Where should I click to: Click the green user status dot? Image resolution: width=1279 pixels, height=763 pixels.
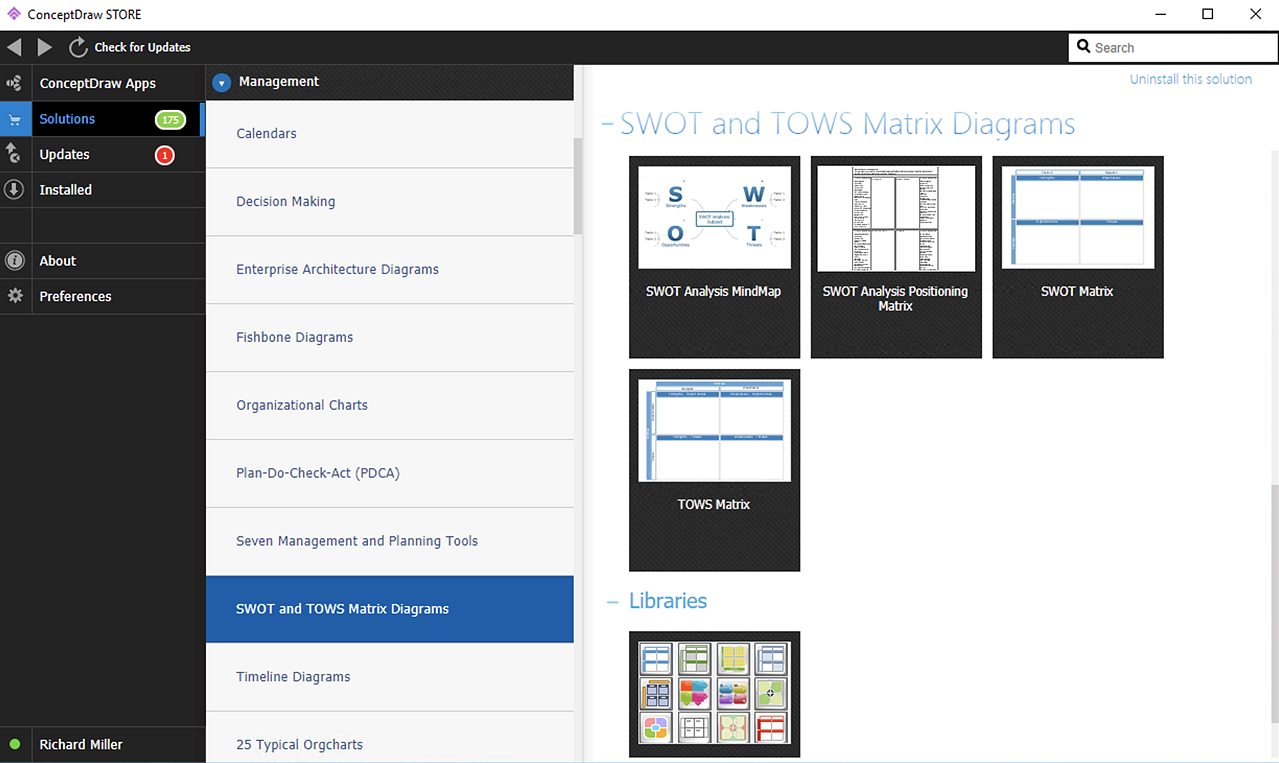pyautogui.click(x=14, y=744)
